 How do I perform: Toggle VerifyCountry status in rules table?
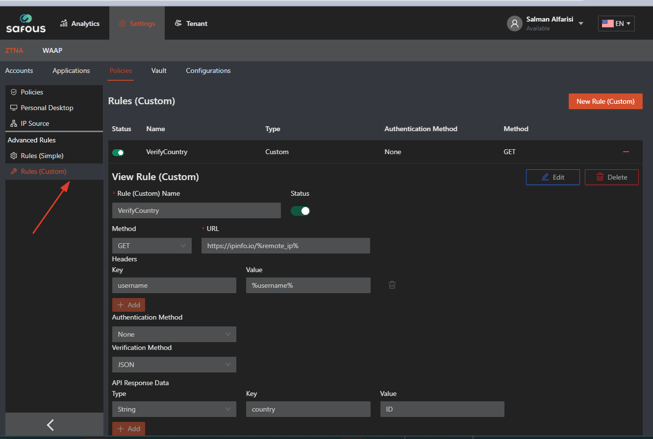pos(118,153)
